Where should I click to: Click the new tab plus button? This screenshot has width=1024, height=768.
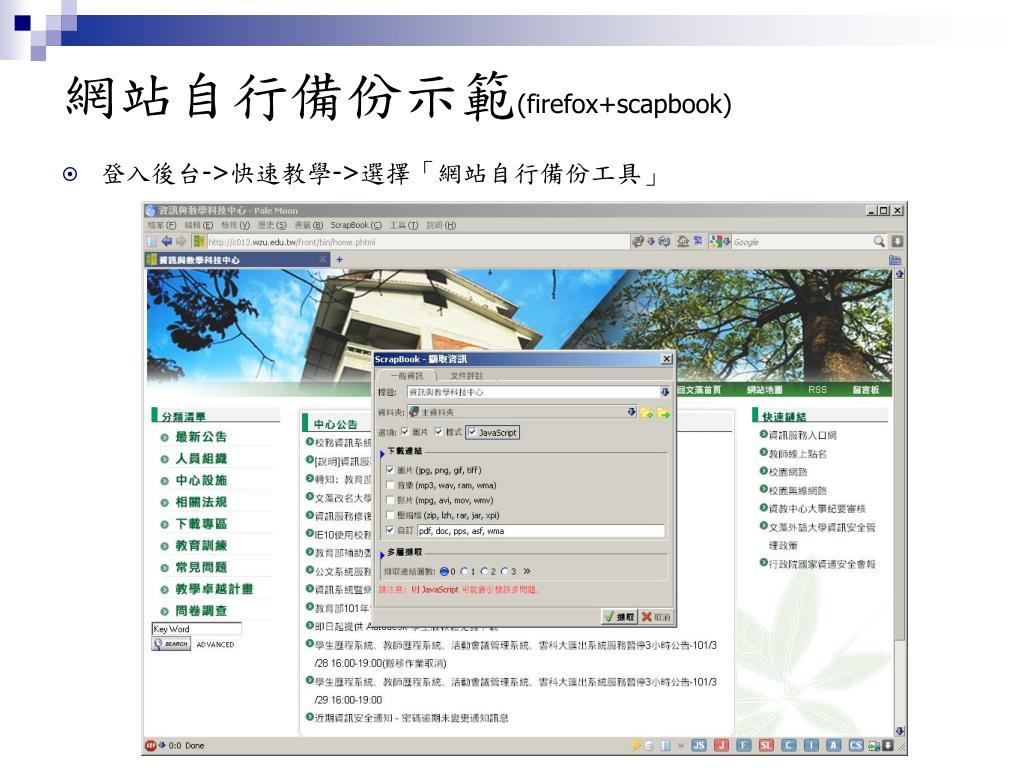coord(340,260)
